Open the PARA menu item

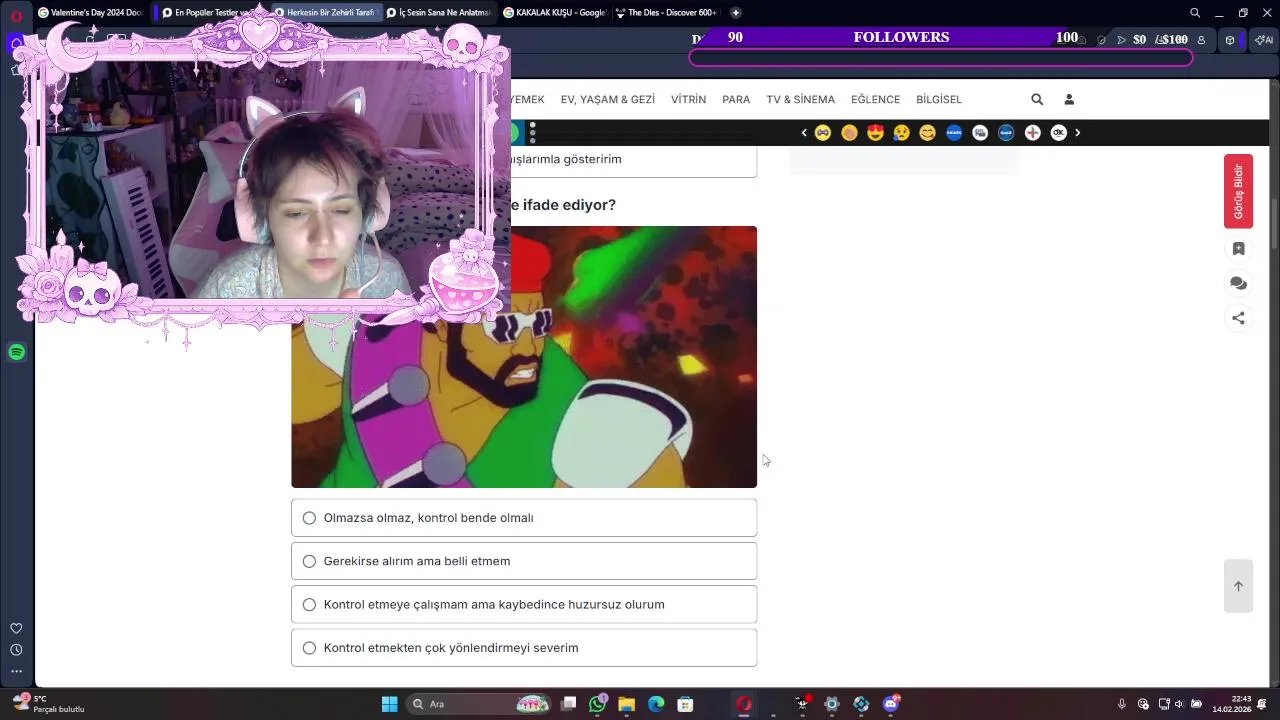click(736, 99)
